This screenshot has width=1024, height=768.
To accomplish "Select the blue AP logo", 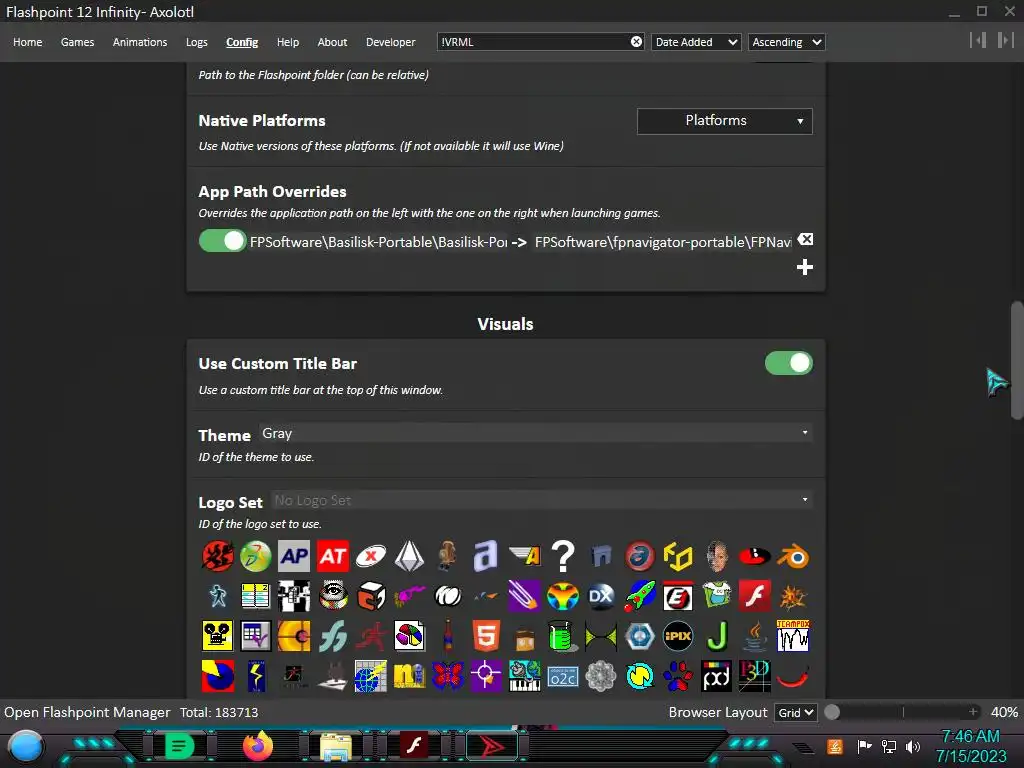I will click(x=294, y=556).
